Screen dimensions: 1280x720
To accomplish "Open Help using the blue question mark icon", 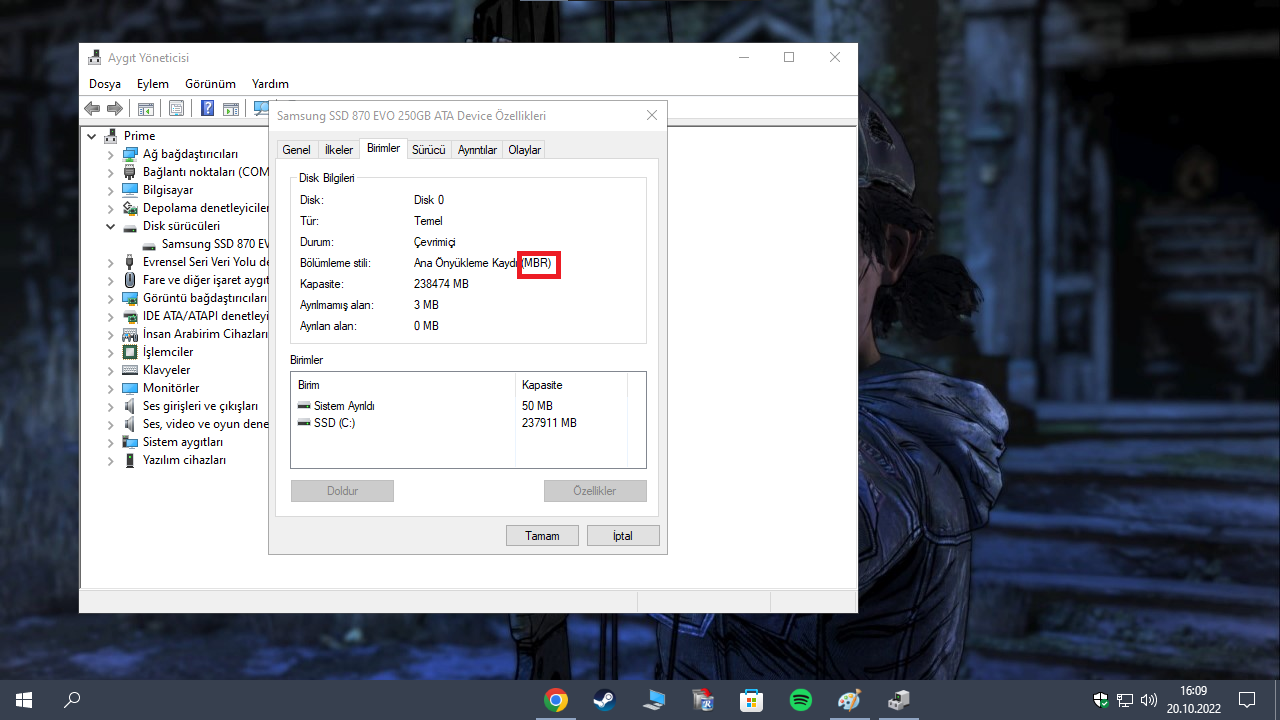I will (x=207, y=108).
